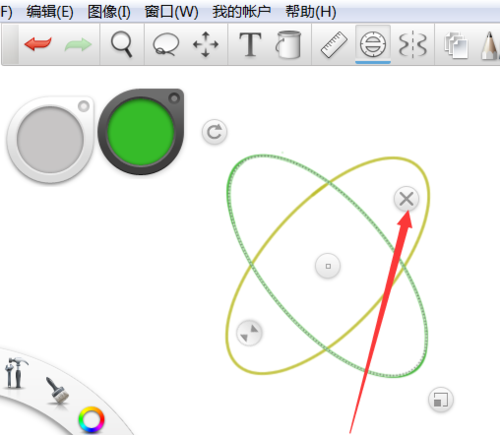Select the Ruler guide tool

(x=334, y=44)
